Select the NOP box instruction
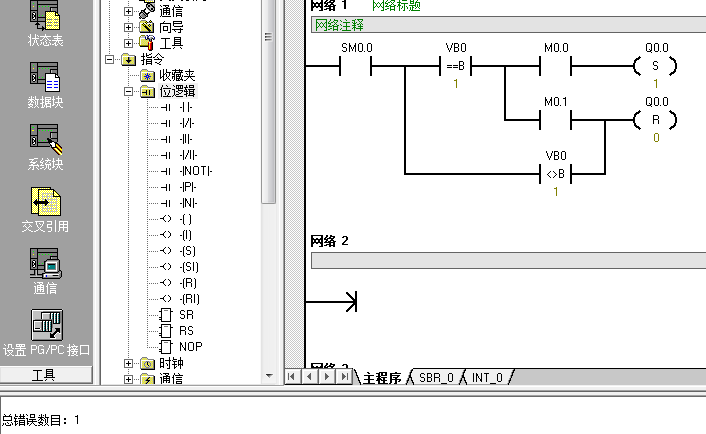The height and width of the screenshot is (434, 706). click(x=190, y=347)
